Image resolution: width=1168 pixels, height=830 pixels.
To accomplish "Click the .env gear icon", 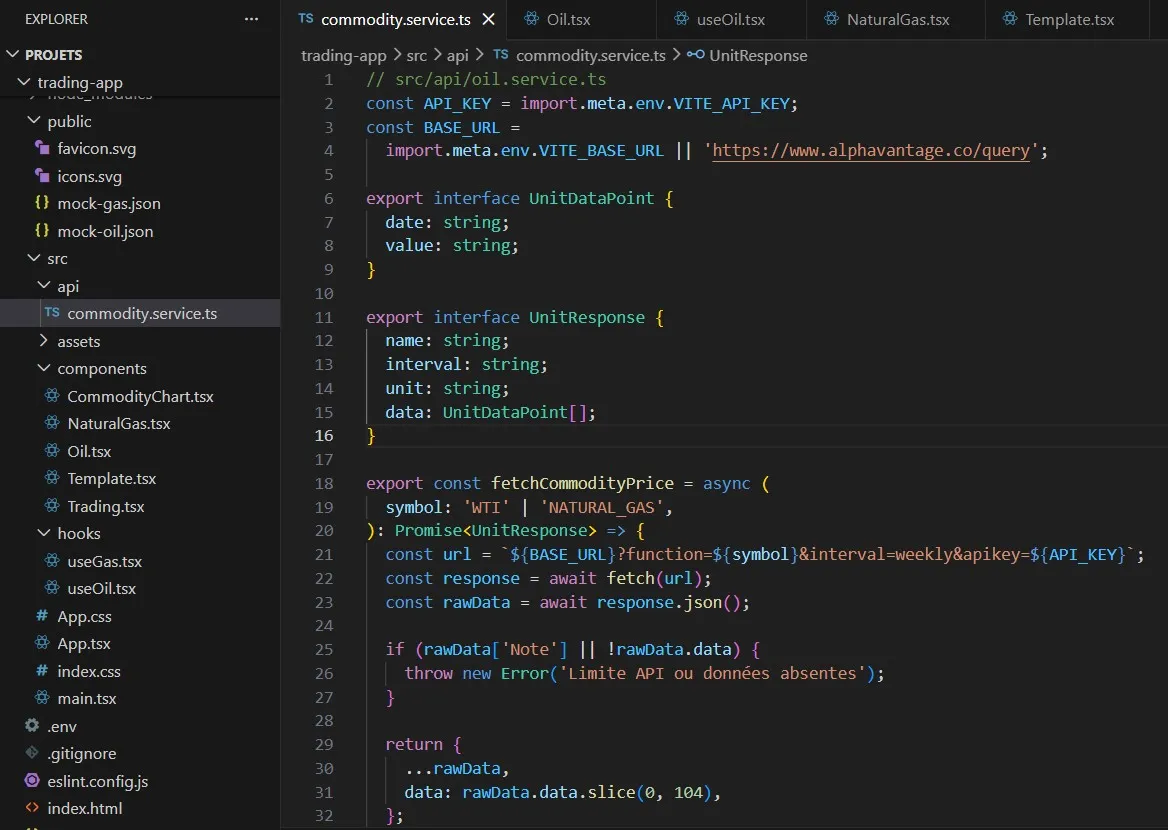I will click(x=32, y=726).
